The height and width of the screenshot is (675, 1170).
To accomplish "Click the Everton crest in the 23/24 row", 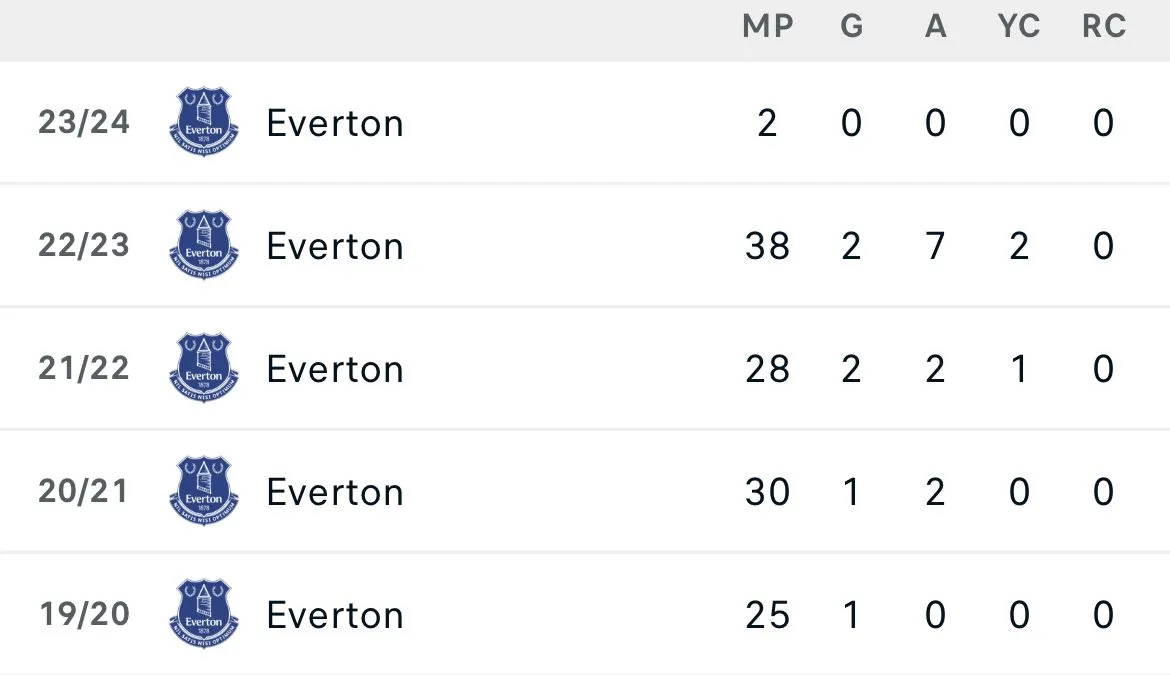I will (204, 122).
